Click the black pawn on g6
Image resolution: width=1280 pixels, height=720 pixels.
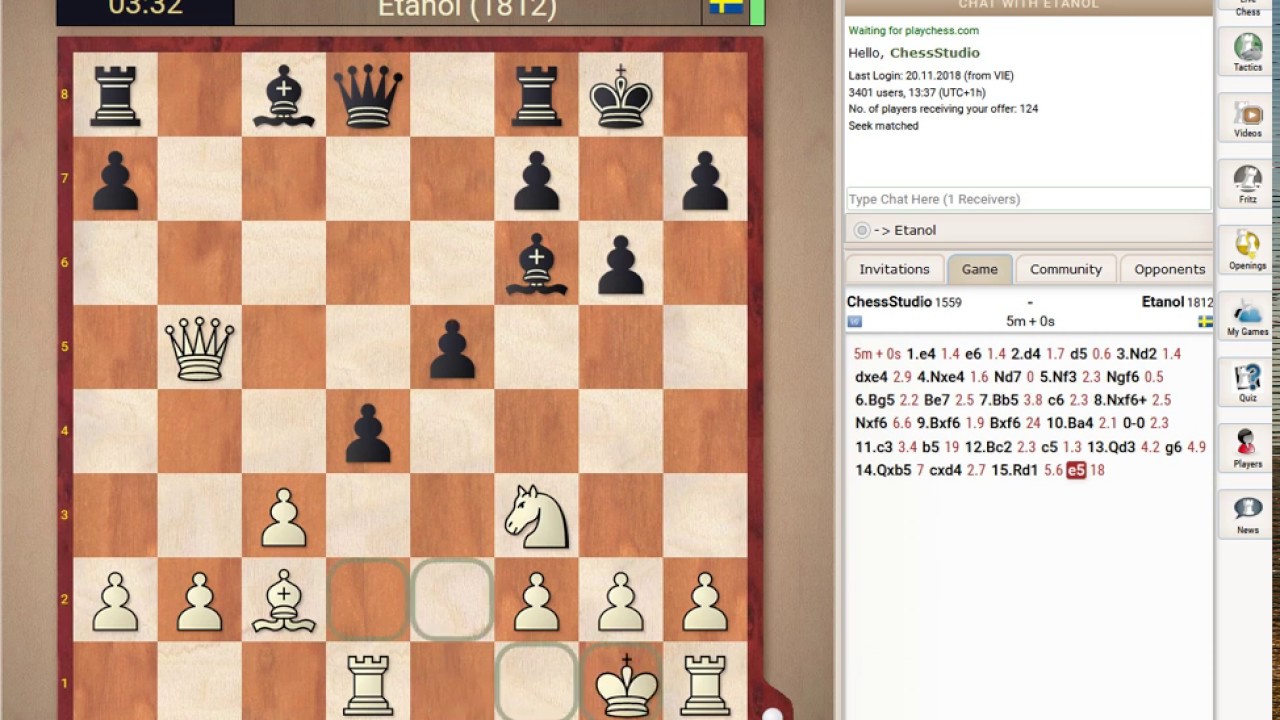tap(621, 263)
